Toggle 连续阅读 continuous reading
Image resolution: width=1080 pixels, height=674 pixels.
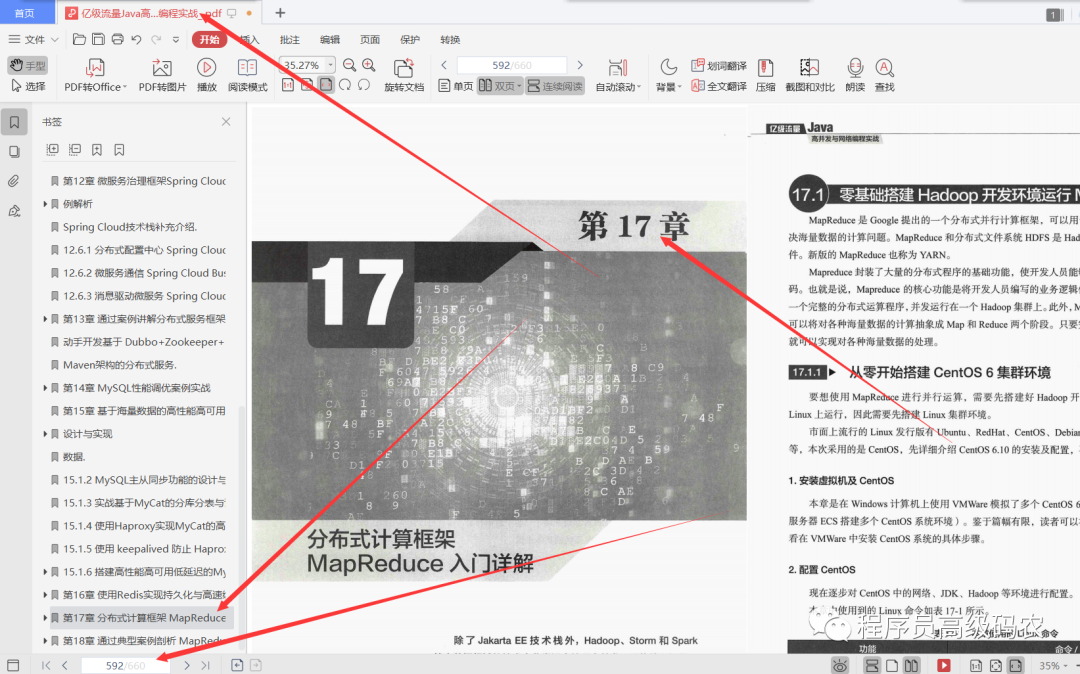click(x=555, y=86)
